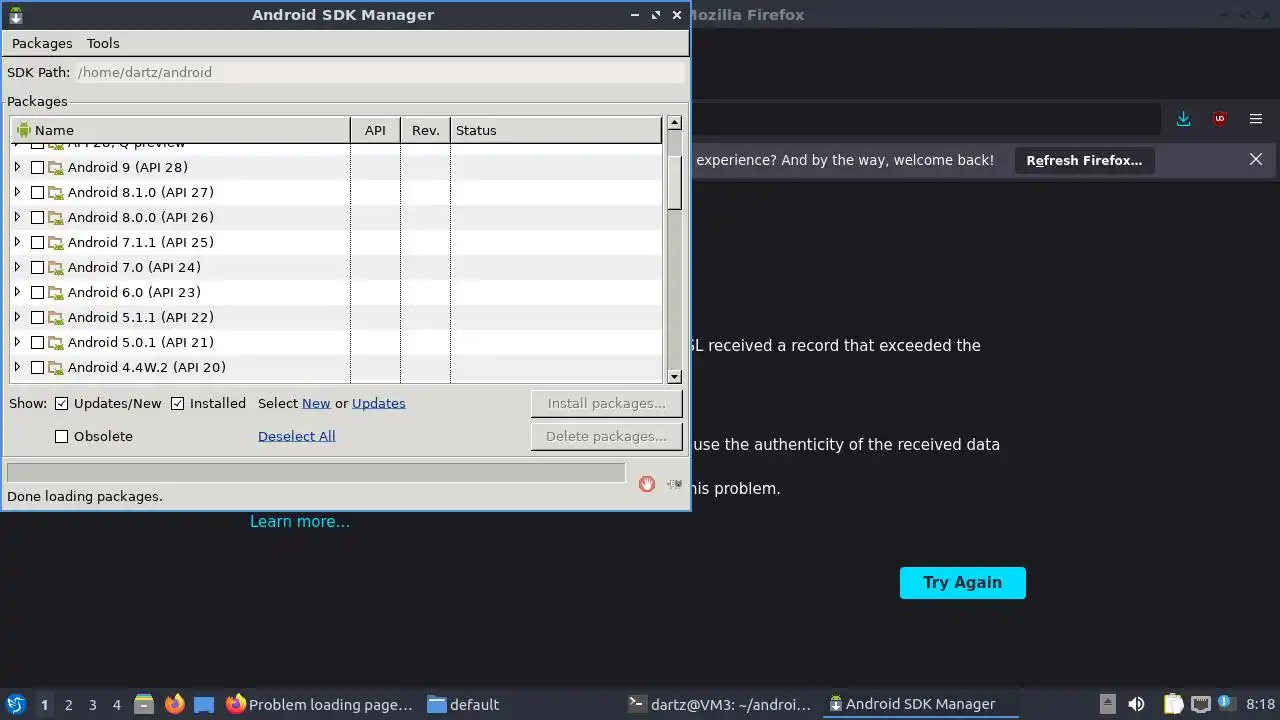Click folder icon of Android 9 (API 28)
1280x720 pixels.
(x=56, y=168)
